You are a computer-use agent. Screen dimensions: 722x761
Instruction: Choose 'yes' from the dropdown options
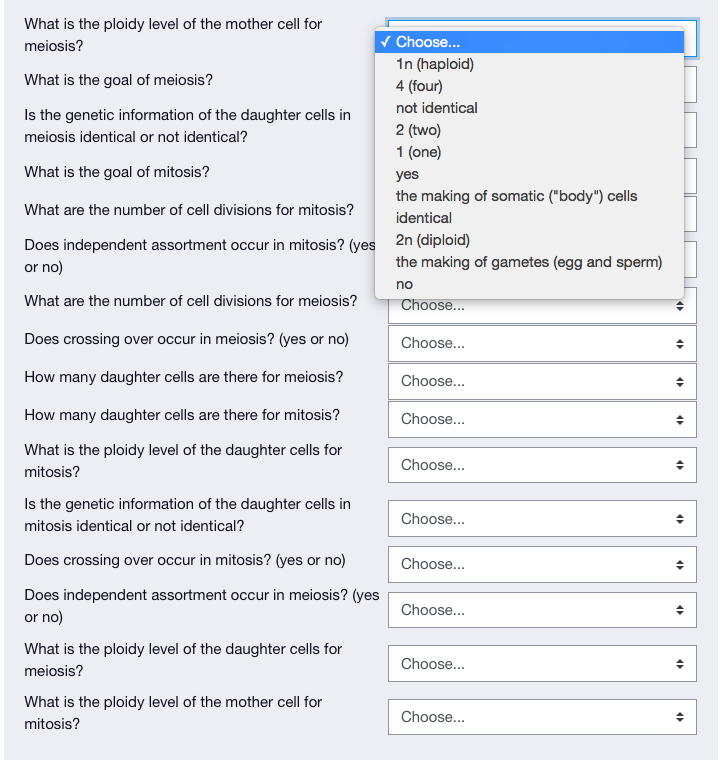[x=529, y=174]
